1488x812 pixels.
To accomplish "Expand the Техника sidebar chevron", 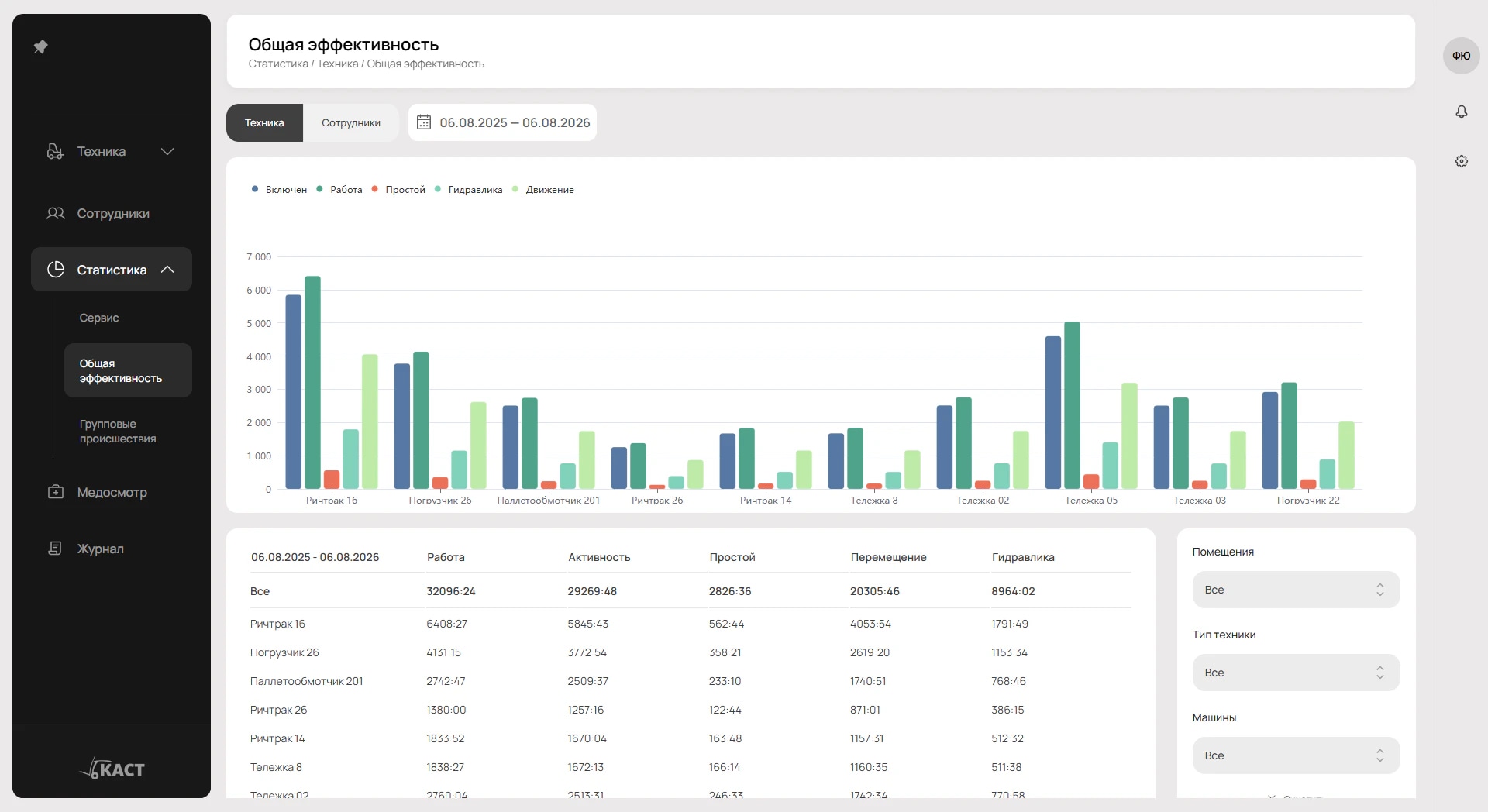I will (x=167, y=151).
